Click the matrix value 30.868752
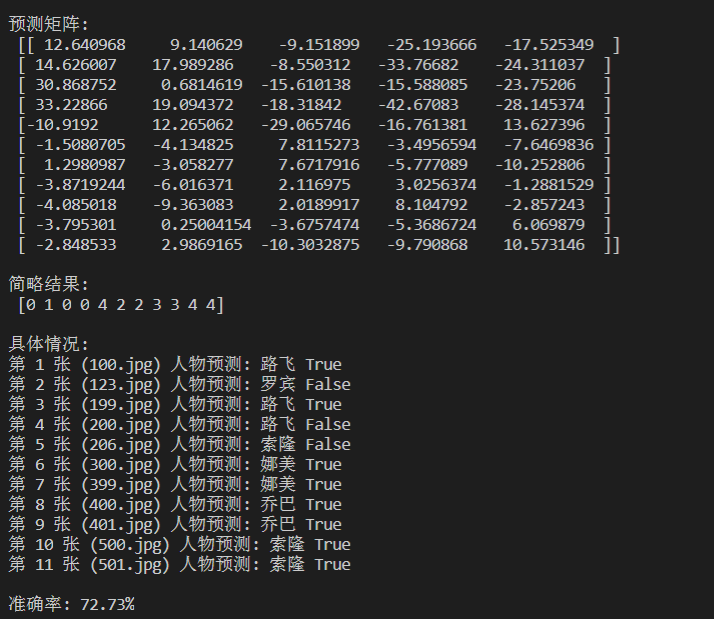 point(76,85)
